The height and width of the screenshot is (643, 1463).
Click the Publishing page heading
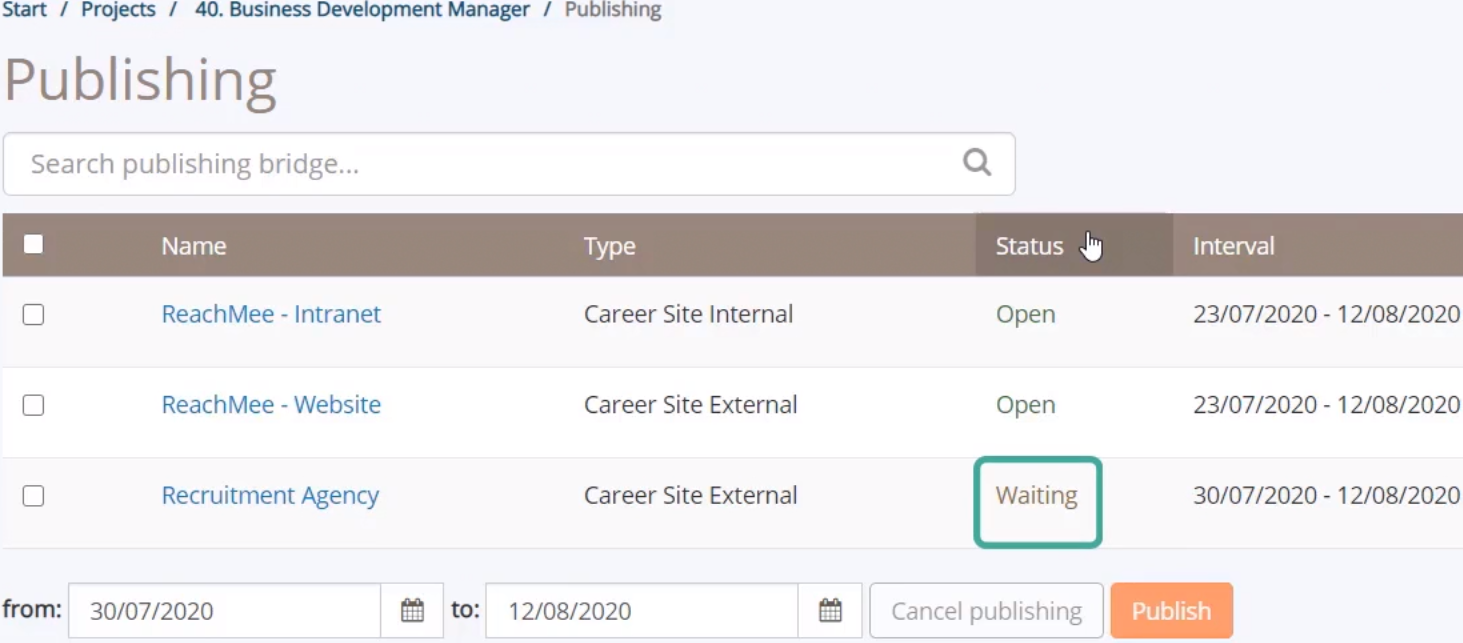[x=140, y=82]
